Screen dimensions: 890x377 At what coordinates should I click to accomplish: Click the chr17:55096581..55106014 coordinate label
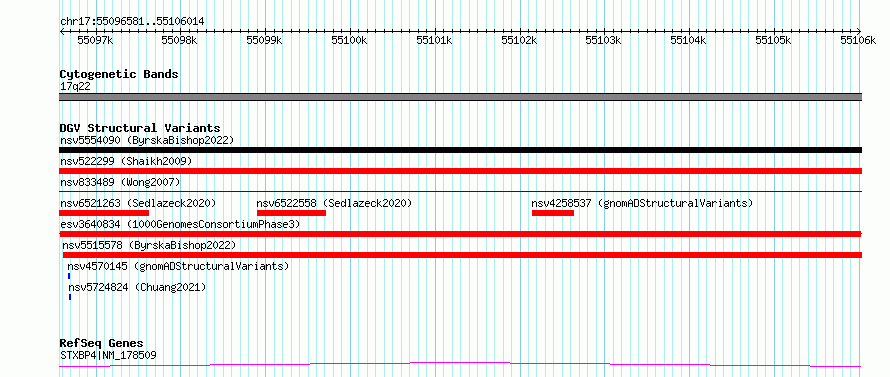coord(132,22)
